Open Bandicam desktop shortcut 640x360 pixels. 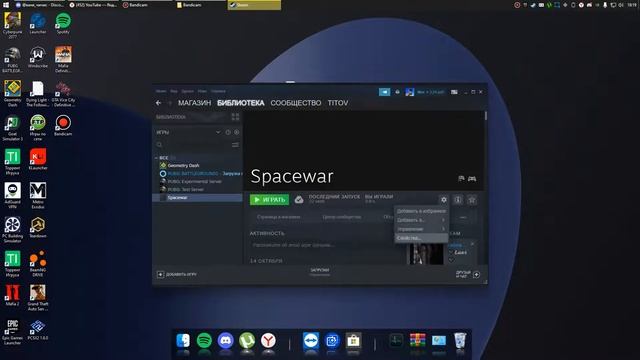click(x=63, y=125)
